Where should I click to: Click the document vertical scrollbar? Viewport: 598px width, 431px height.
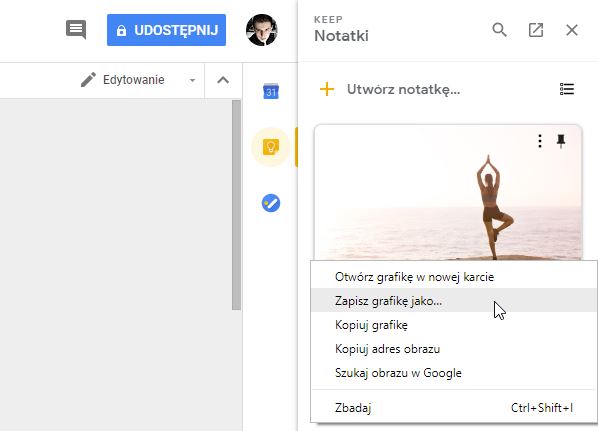point(236,205)
